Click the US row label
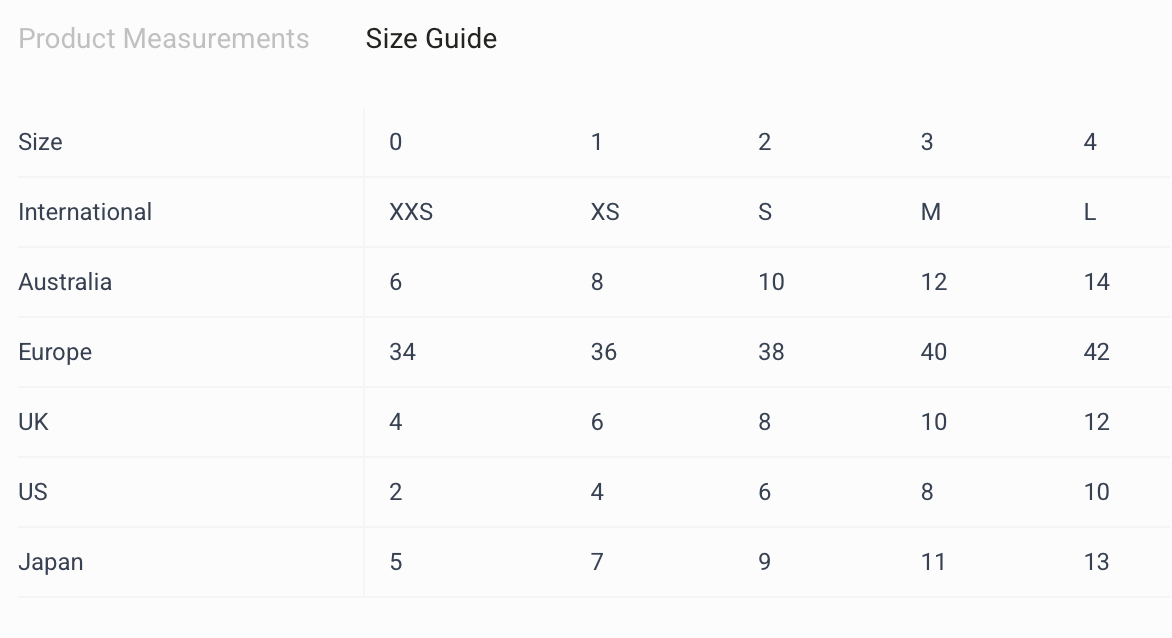The image size is (1172, 638). coord(33,492)
